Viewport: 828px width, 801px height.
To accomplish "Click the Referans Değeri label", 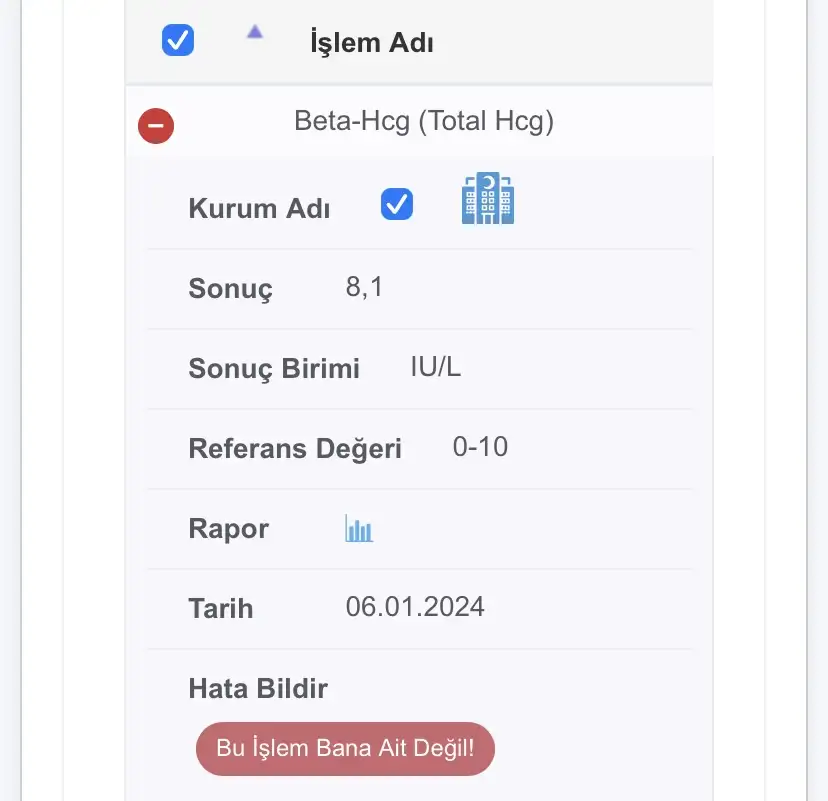I will 295,449.
